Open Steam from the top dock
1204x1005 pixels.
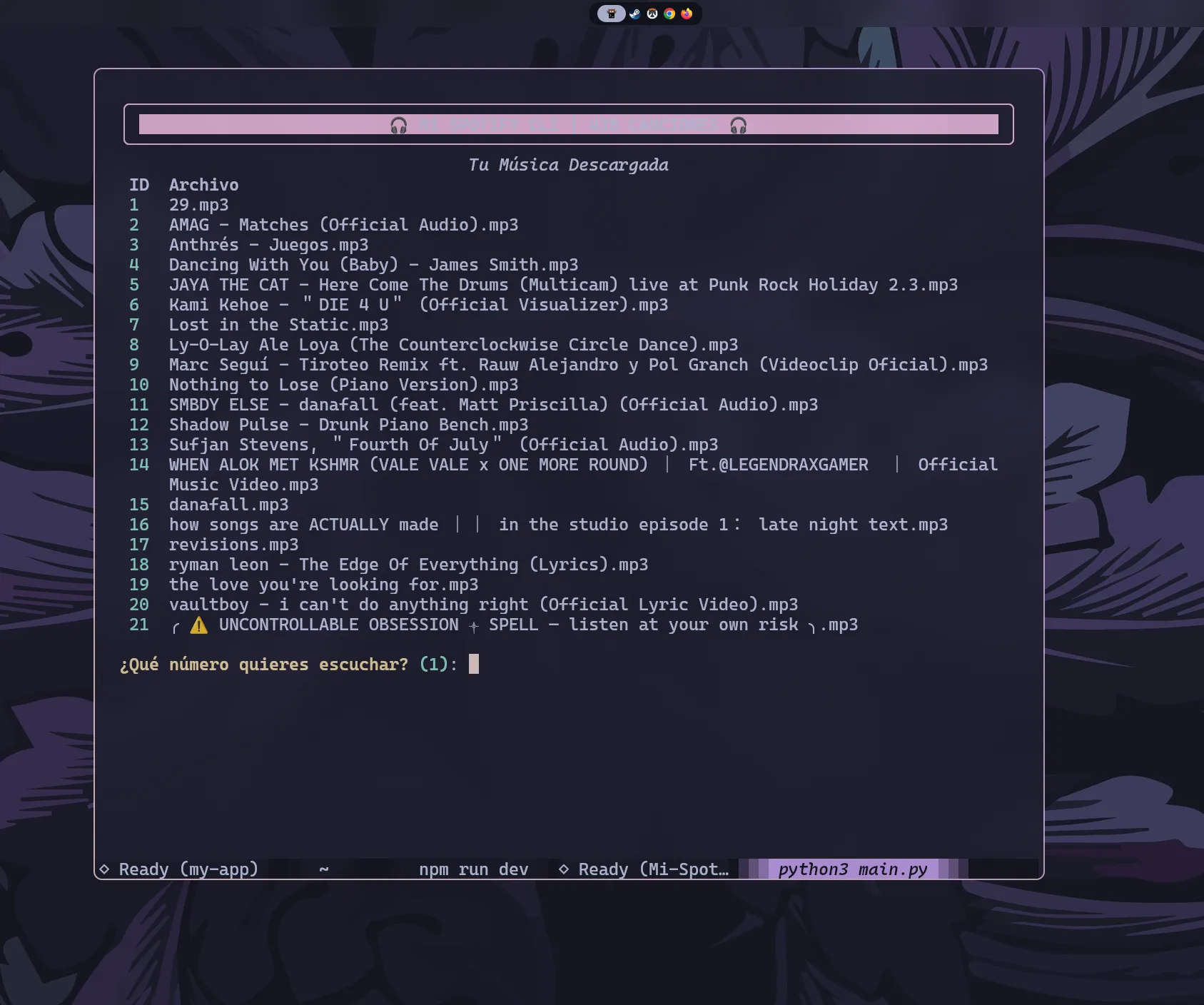point(634,14)
